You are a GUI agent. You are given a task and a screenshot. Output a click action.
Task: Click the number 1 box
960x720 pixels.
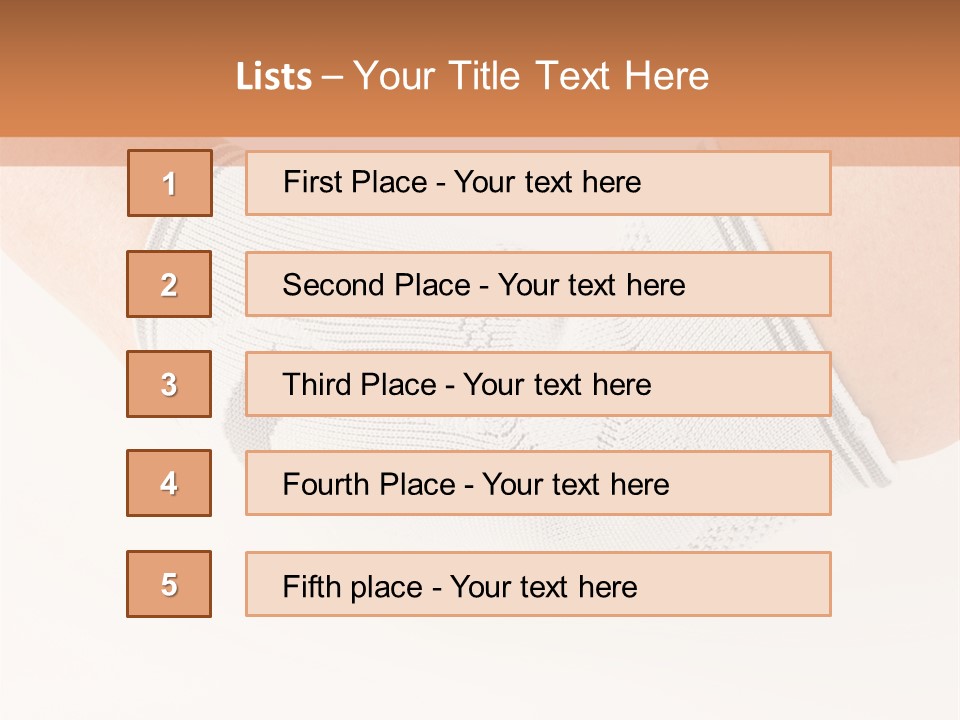pyautogui.click(x=170, y=183)
